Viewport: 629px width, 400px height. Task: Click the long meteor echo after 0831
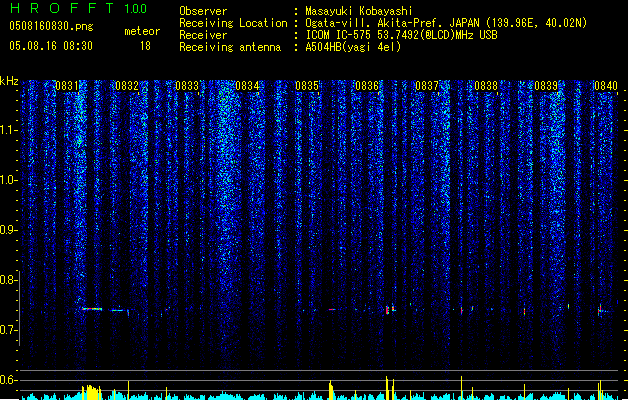tap(92, 309)
